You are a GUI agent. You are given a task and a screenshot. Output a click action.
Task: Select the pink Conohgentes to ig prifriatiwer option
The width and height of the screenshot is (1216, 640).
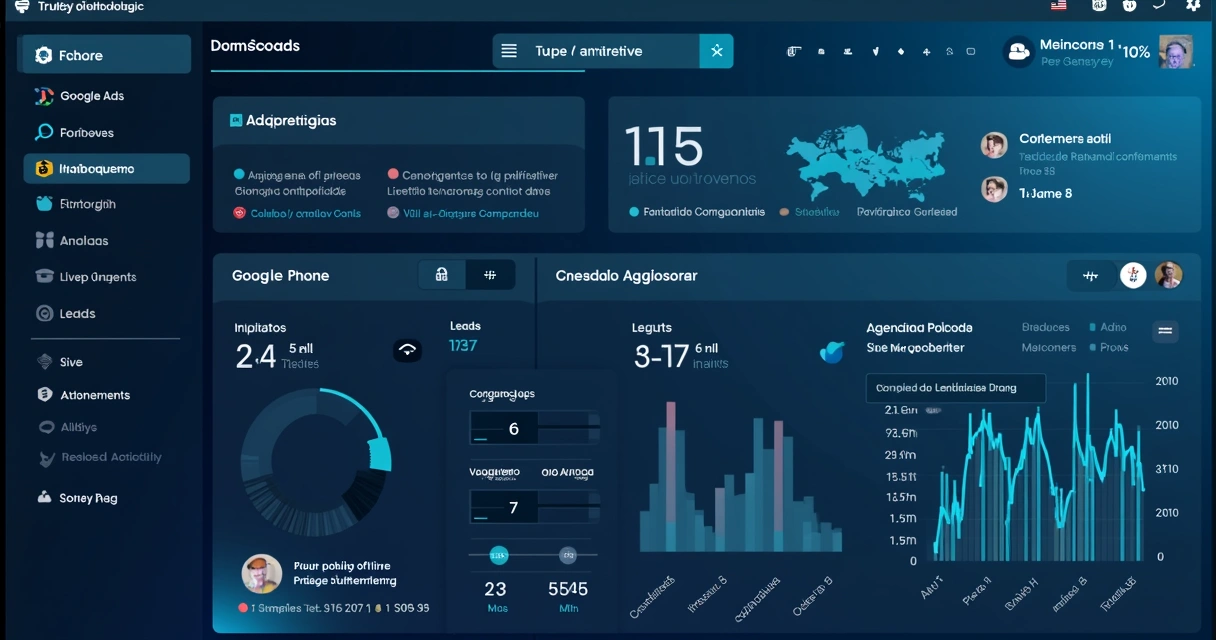473,175
